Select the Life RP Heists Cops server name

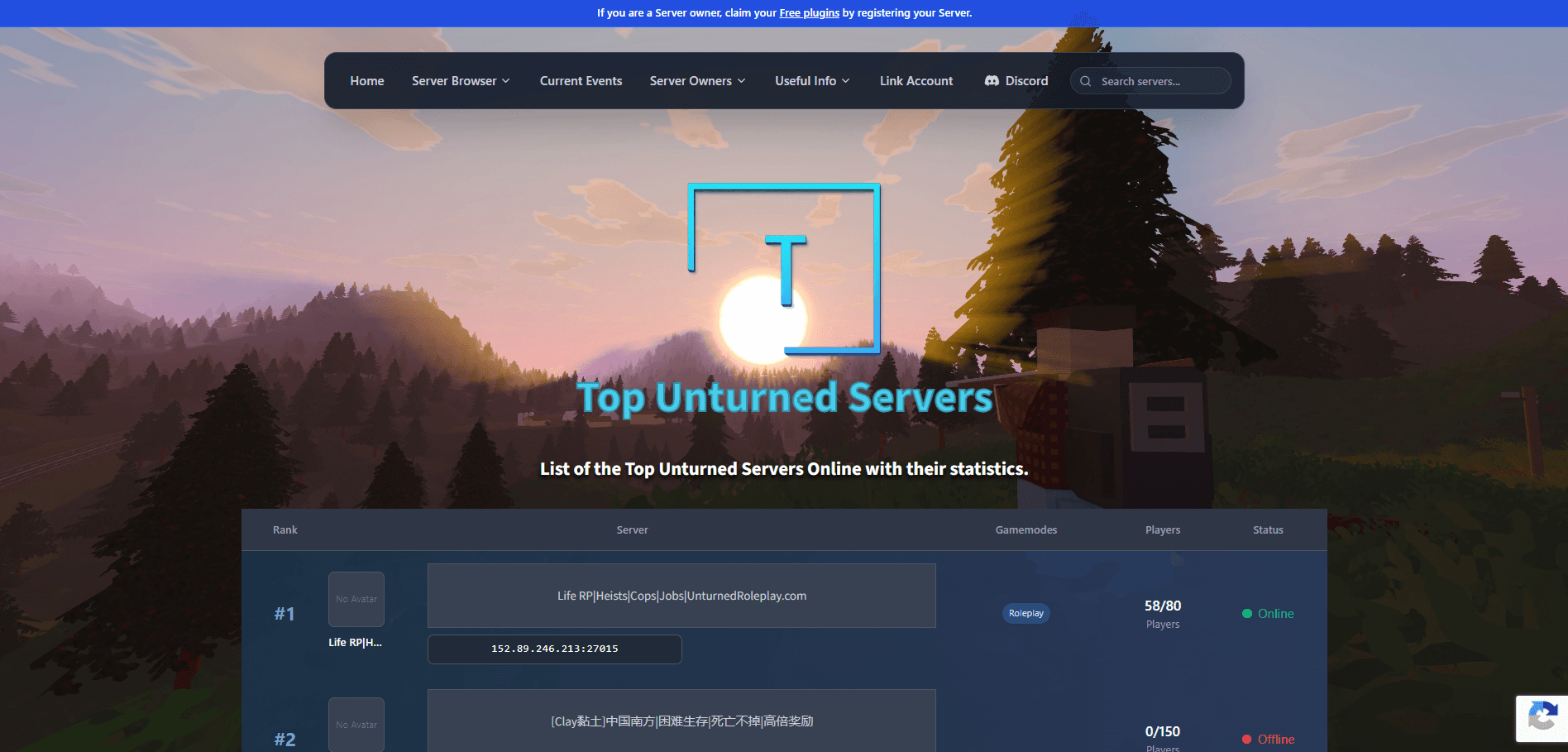[681, 596]
